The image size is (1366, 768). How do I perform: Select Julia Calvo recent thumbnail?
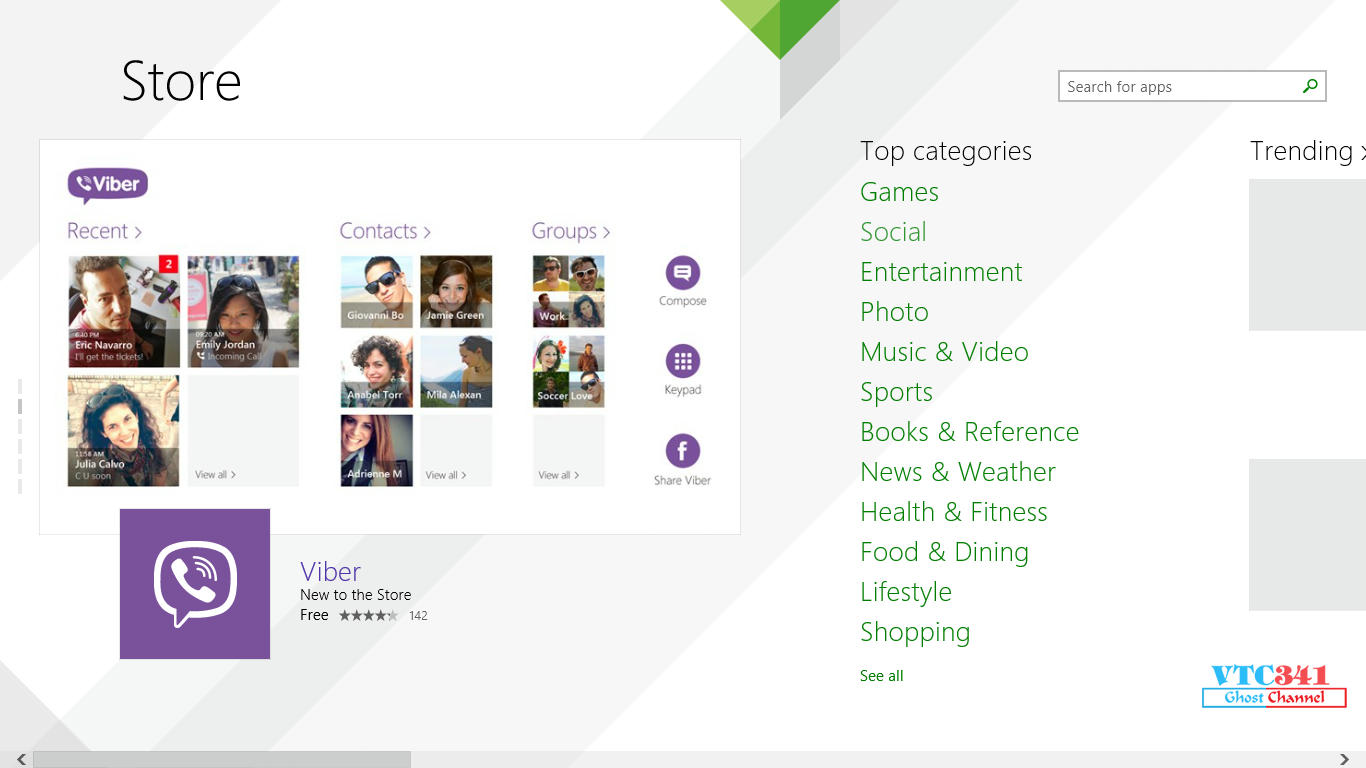coord(124,431)
